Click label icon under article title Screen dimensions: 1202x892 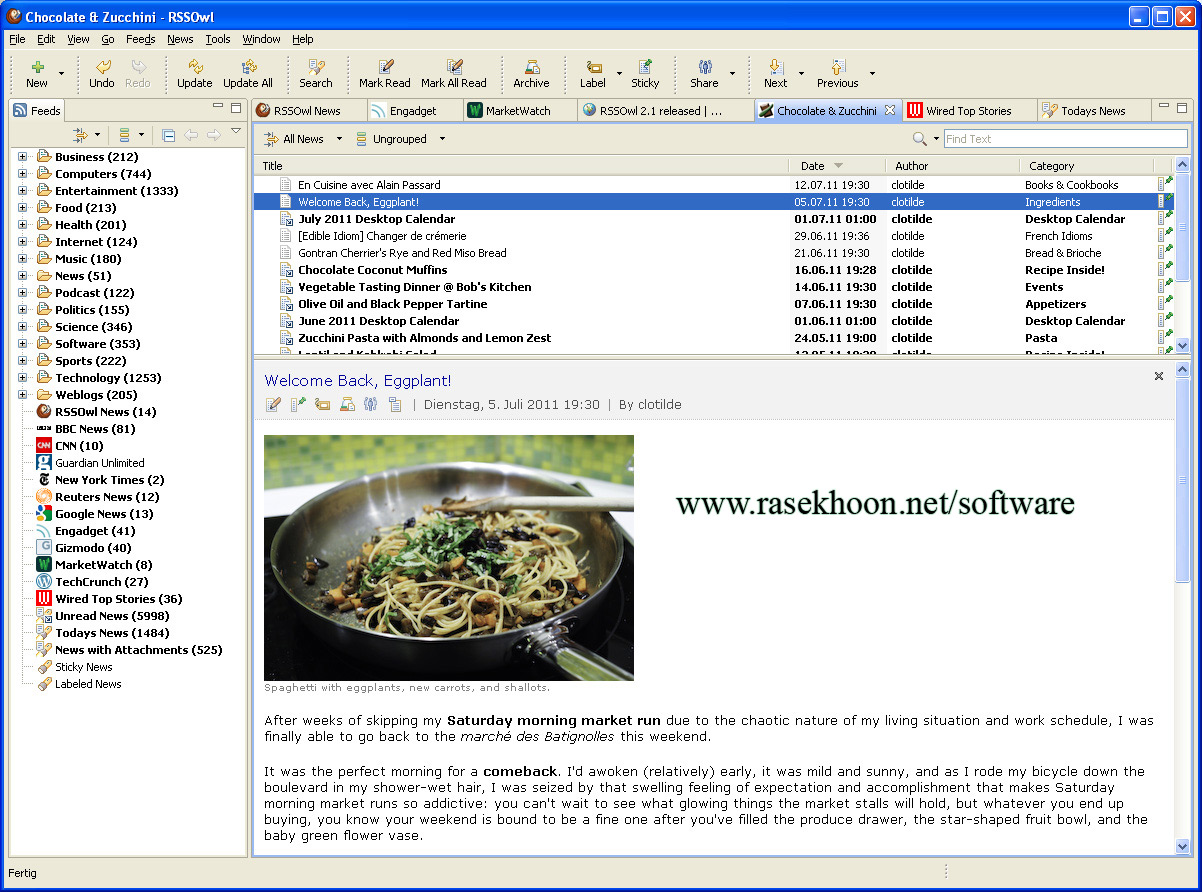coord(322,405)
